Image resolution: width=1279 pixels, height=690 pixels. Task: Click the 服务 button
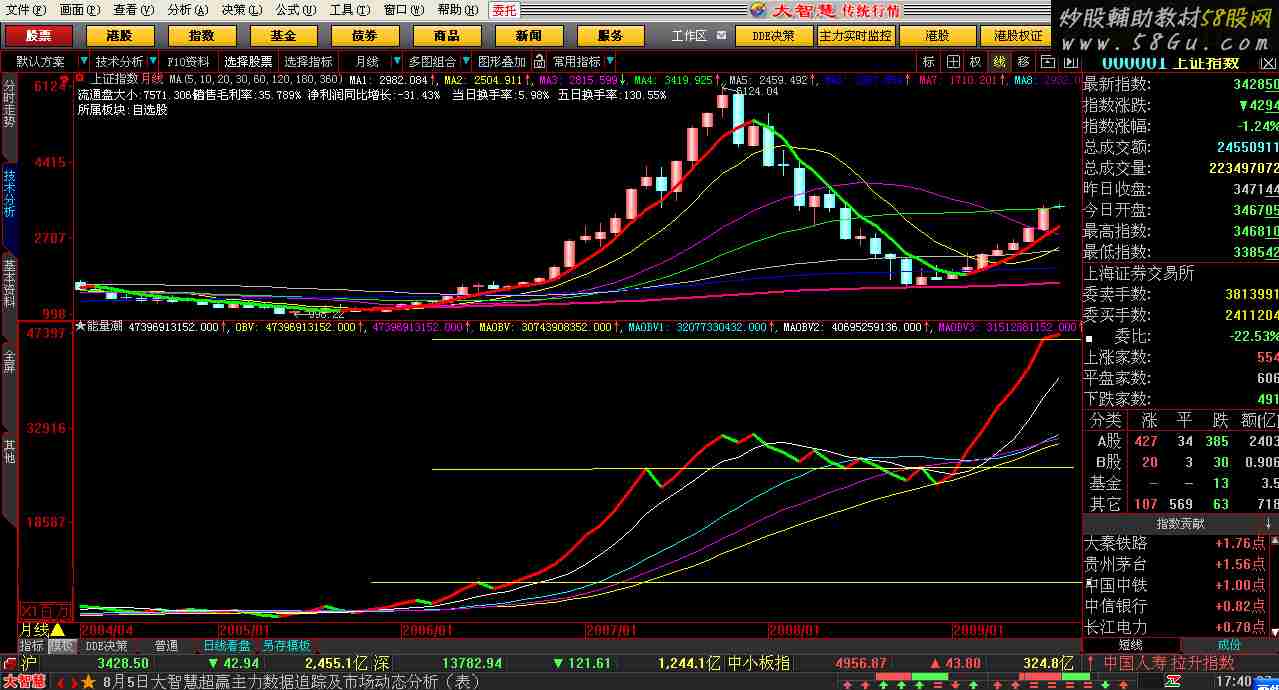point(610,36)
